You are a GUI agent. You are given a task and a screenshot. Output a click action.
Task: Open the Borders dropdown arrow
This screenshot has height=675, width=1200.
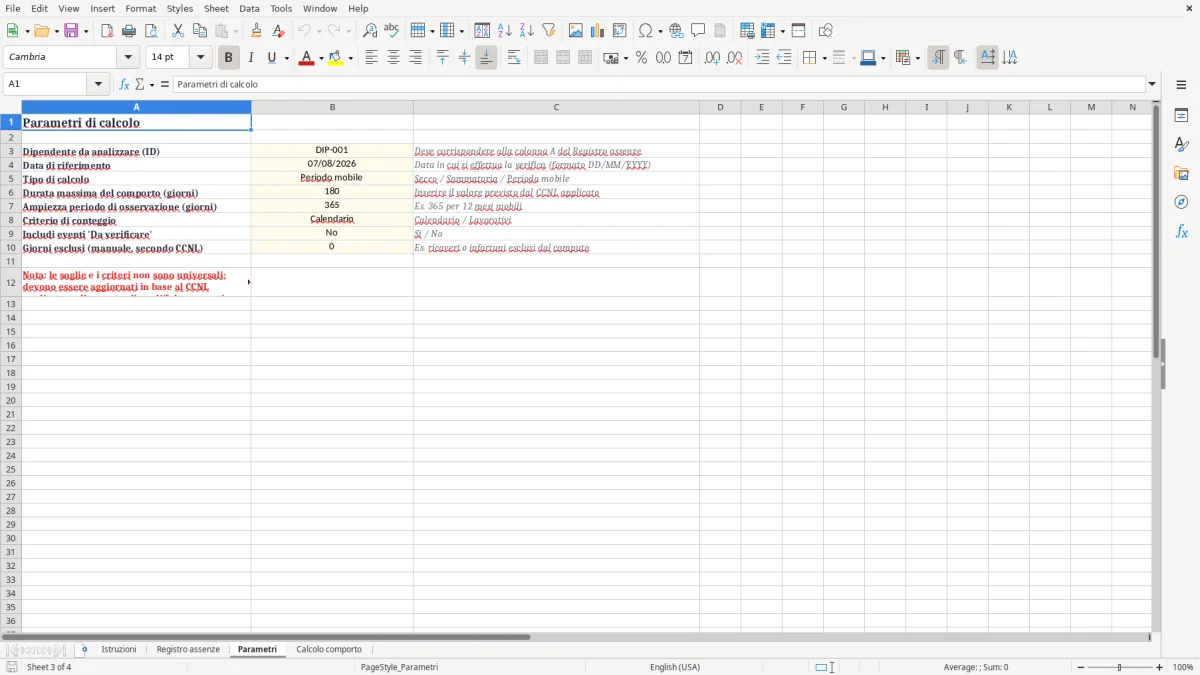(x=824, y=58)
